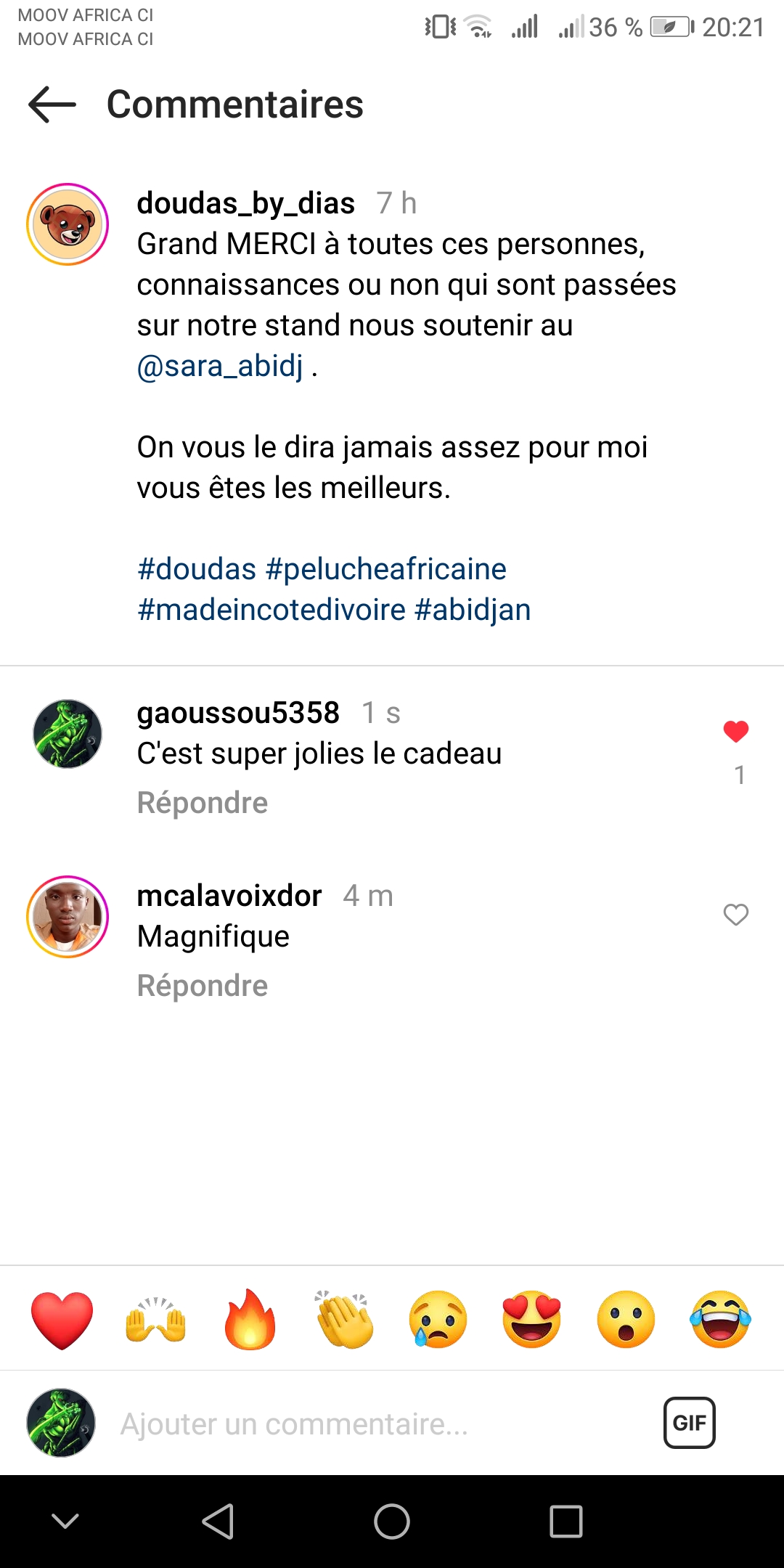
Task: Send the clapping hands emoji
Action: [x=344, y=1320]
